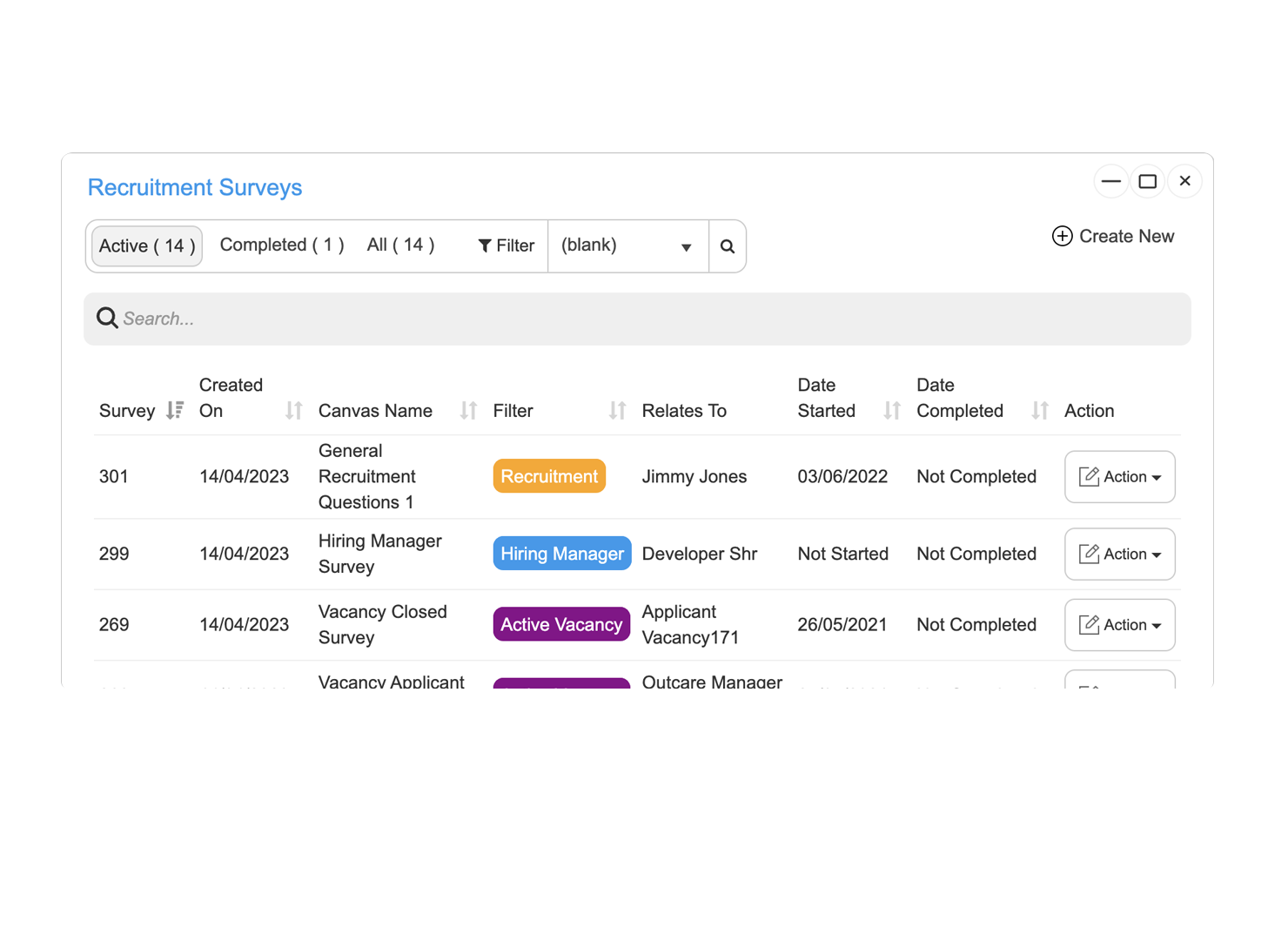
Task: Sort by Date Completed column icon
Action: [x=1040, y=410]
